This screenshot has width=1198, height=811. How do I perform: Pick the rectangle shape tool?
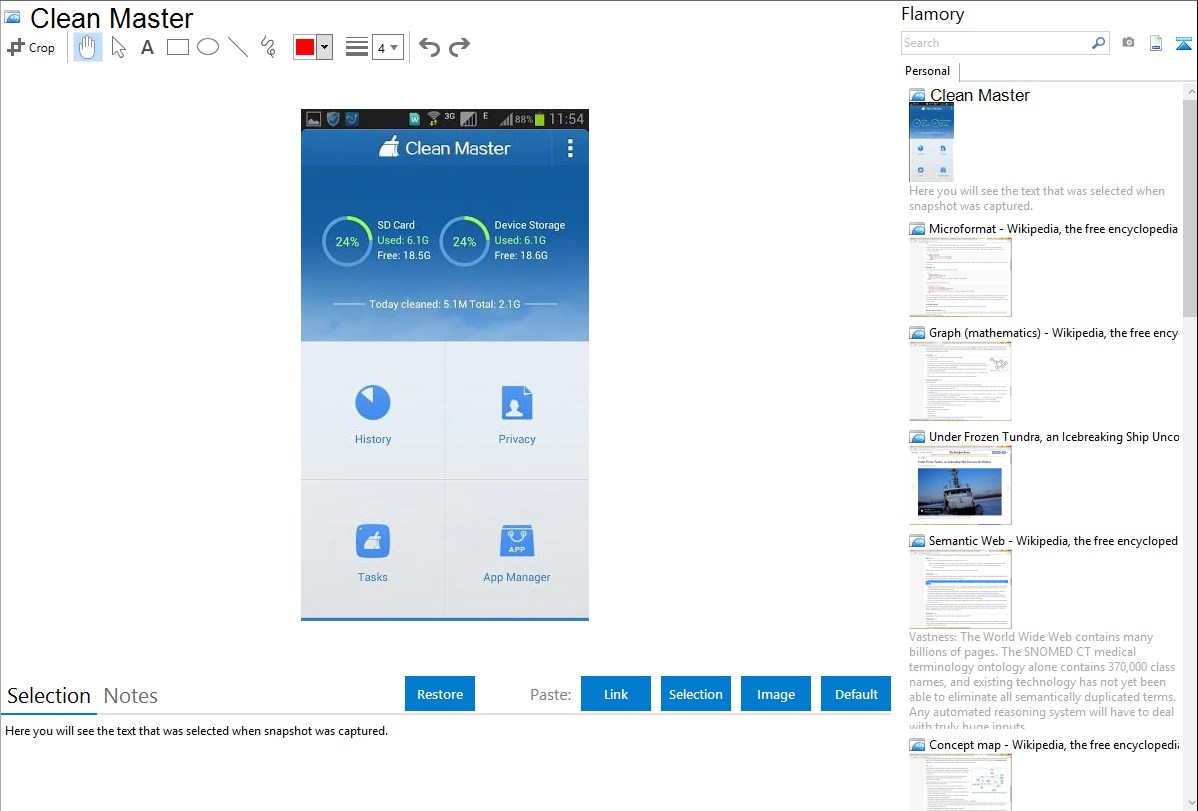pyautogui.click(x=178, y=47)
